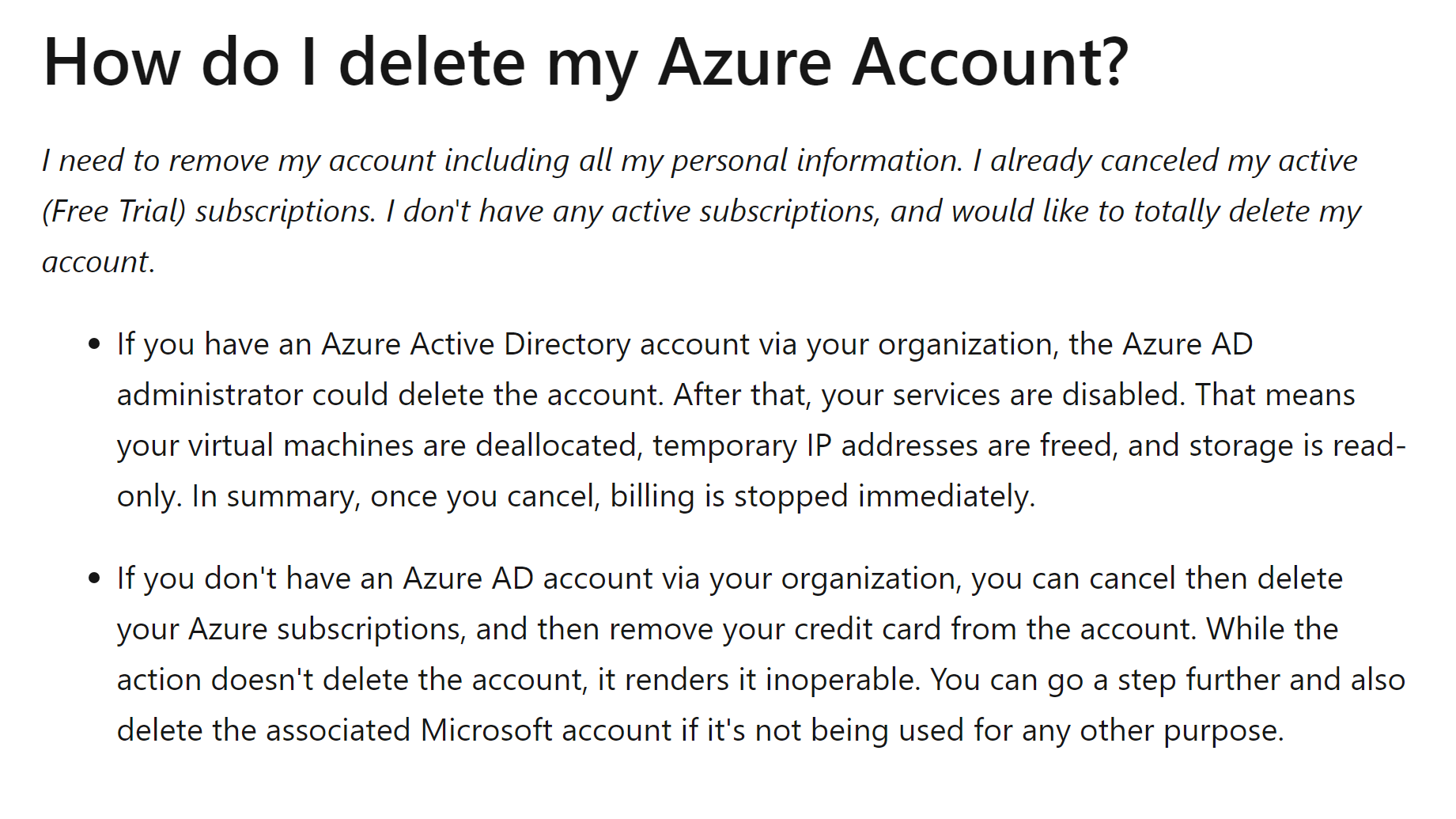Click the word 'Azure' in the heading
Image resolution: width=1456 pixels, height=819 pixels.
(744, 63)
